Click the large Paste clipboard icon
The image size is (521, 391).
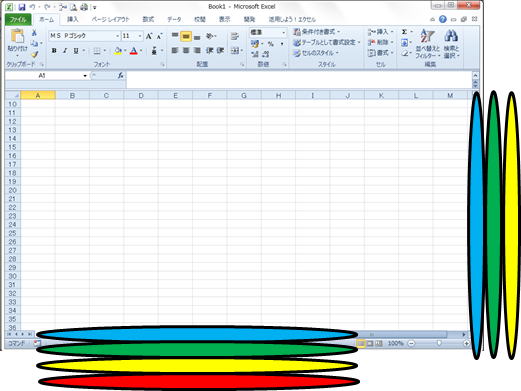[x=17, y=36]
